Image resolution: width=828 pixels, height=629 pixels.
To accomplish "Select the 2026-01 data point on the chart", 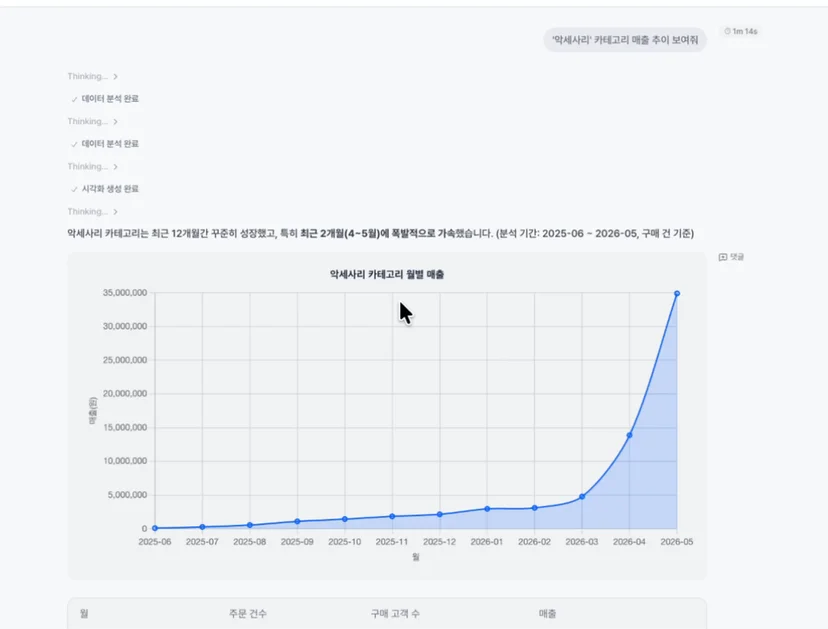I will [x=487, y=509].
